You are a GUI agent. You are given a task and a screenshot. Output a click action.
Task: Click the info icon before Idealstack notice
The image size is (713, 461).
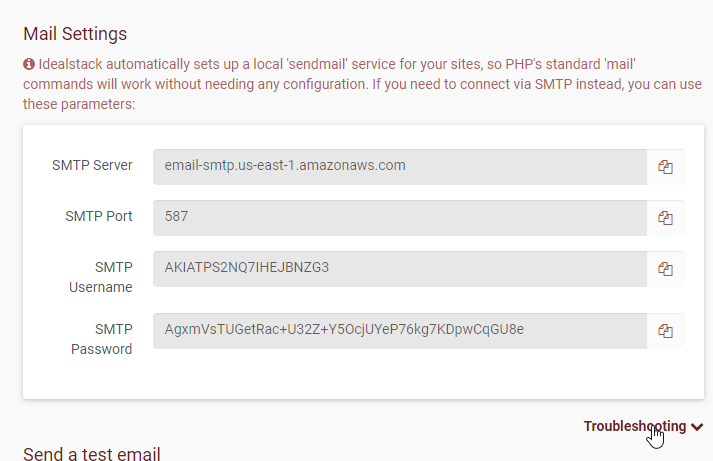coord(29,64)
